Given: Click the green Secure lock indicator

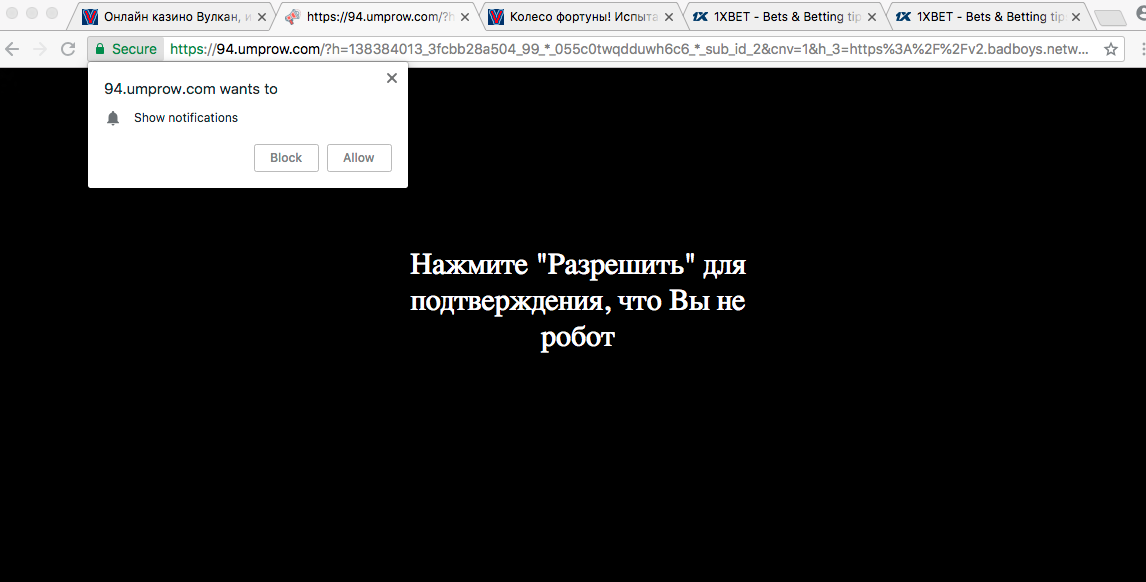Looking at the screenshot, I should pos(126,49).
